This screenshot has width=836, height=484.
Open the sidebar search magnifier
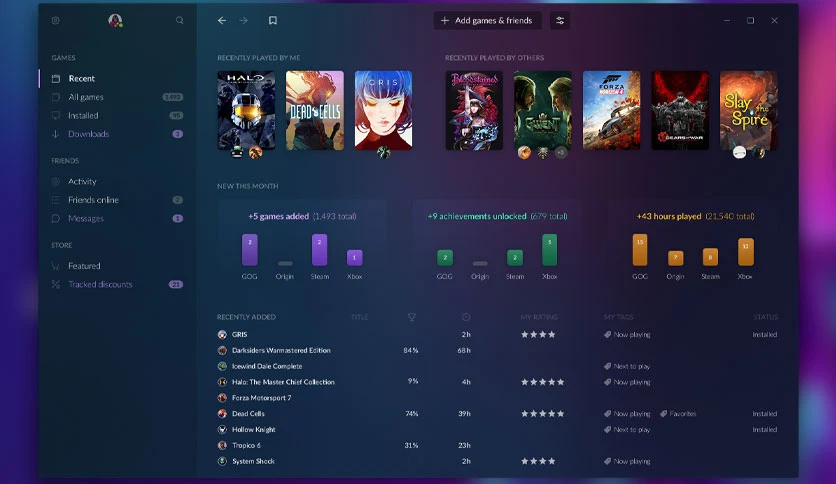tap(180, 20)
